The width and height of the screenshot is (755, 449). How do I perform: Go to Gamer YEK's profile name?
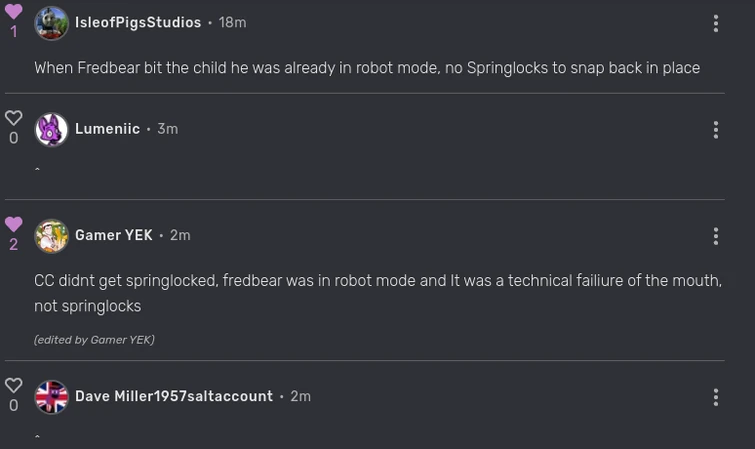point(113,236)
